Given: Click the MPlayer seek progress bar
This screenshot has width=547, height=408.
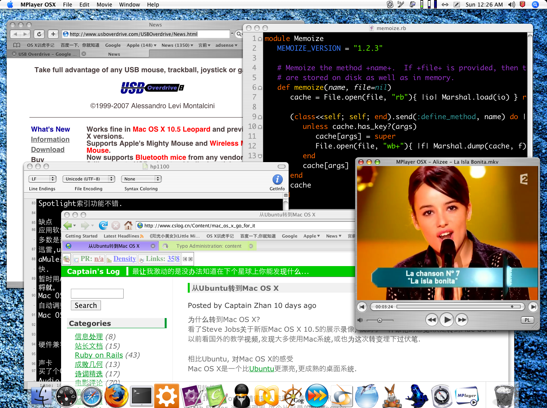Looking at the screenshot, I should pos(459,307).
